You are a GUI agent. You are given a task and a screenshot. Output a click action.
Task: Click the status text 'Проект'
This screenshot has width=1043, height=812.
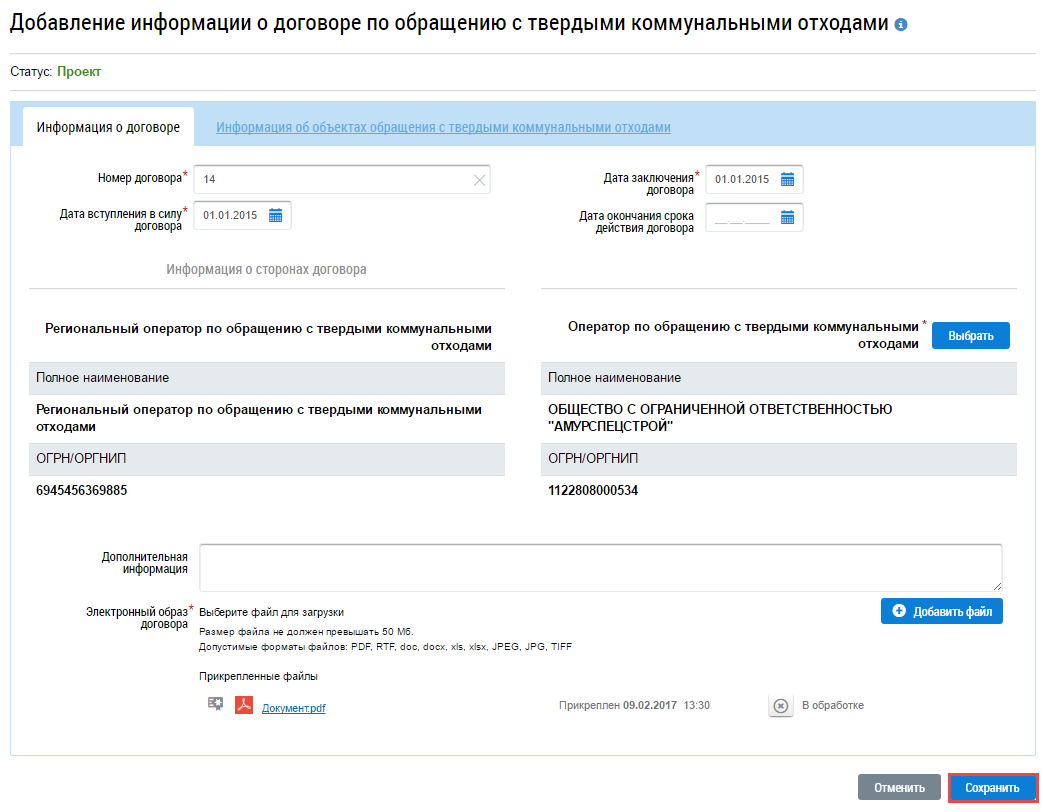tap(78, 72)
